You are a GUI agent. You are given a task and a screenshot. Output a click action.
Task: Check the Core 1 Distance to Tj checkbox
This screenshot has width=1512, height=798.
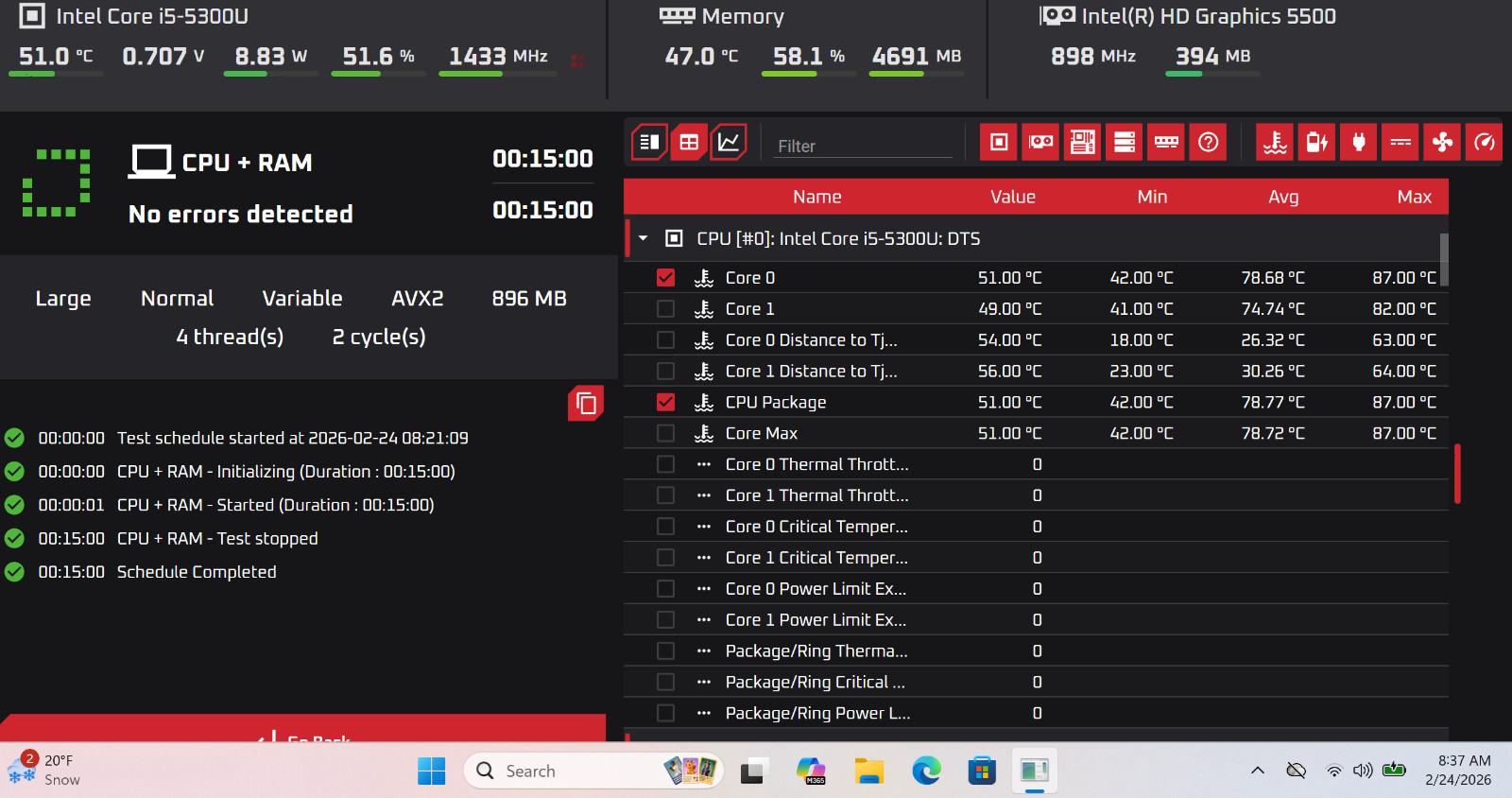point(666,372)
